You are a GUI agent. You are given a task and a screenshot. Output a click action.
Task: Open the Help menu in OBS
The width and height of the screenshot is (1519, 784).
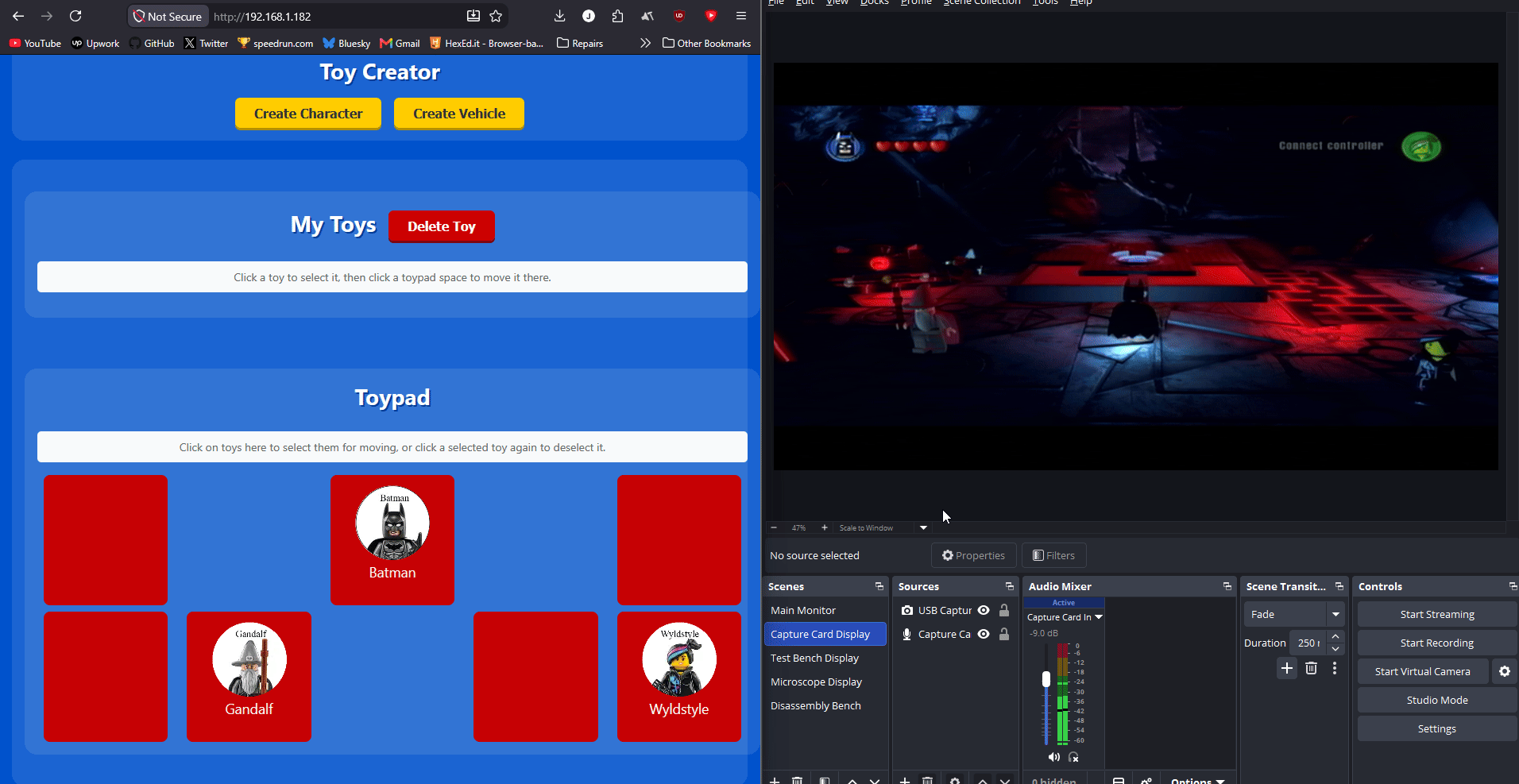coord(1080,2)
